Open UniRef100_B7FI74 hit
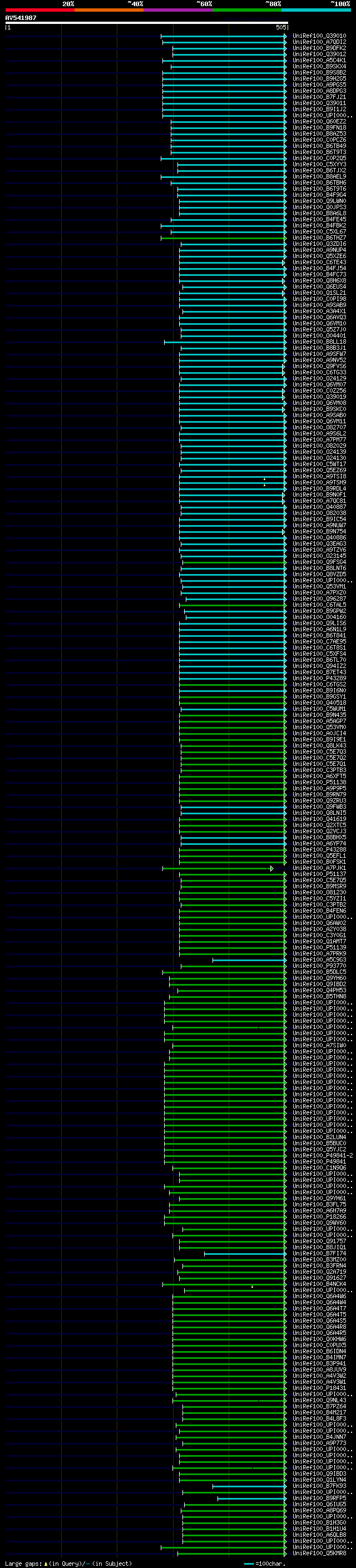The width and height of the screenshot is (356, 1568). click(319, 1253)
